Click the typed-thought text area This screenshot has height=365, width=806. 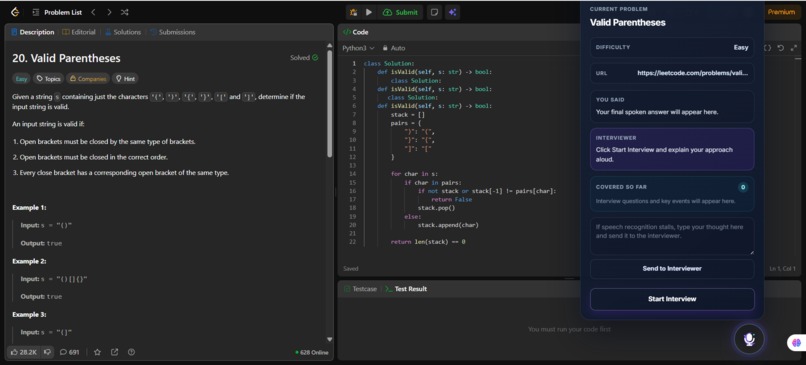click(672, 235)
